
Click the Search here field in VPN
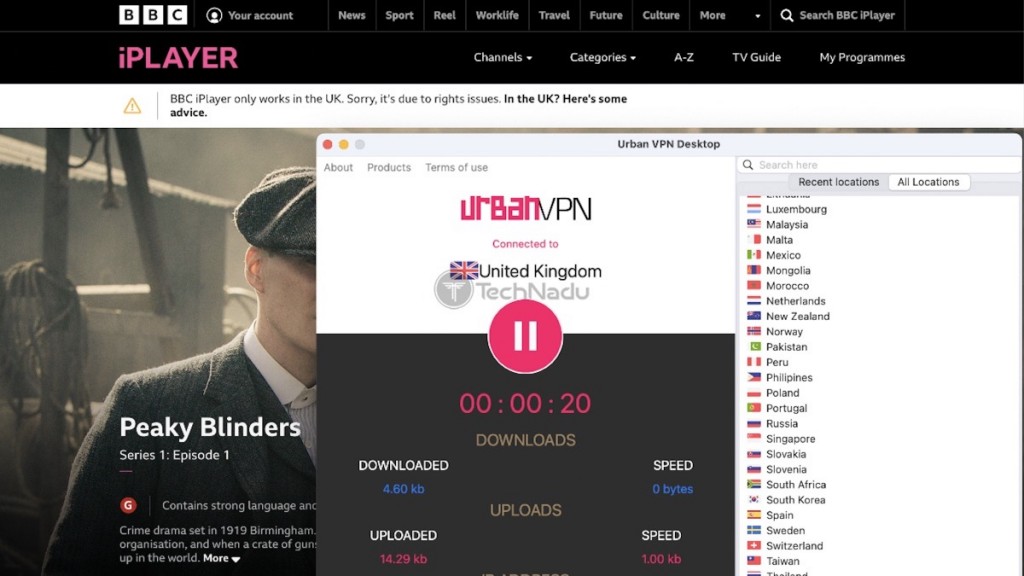pyautogui.click(x=878, y=165)
